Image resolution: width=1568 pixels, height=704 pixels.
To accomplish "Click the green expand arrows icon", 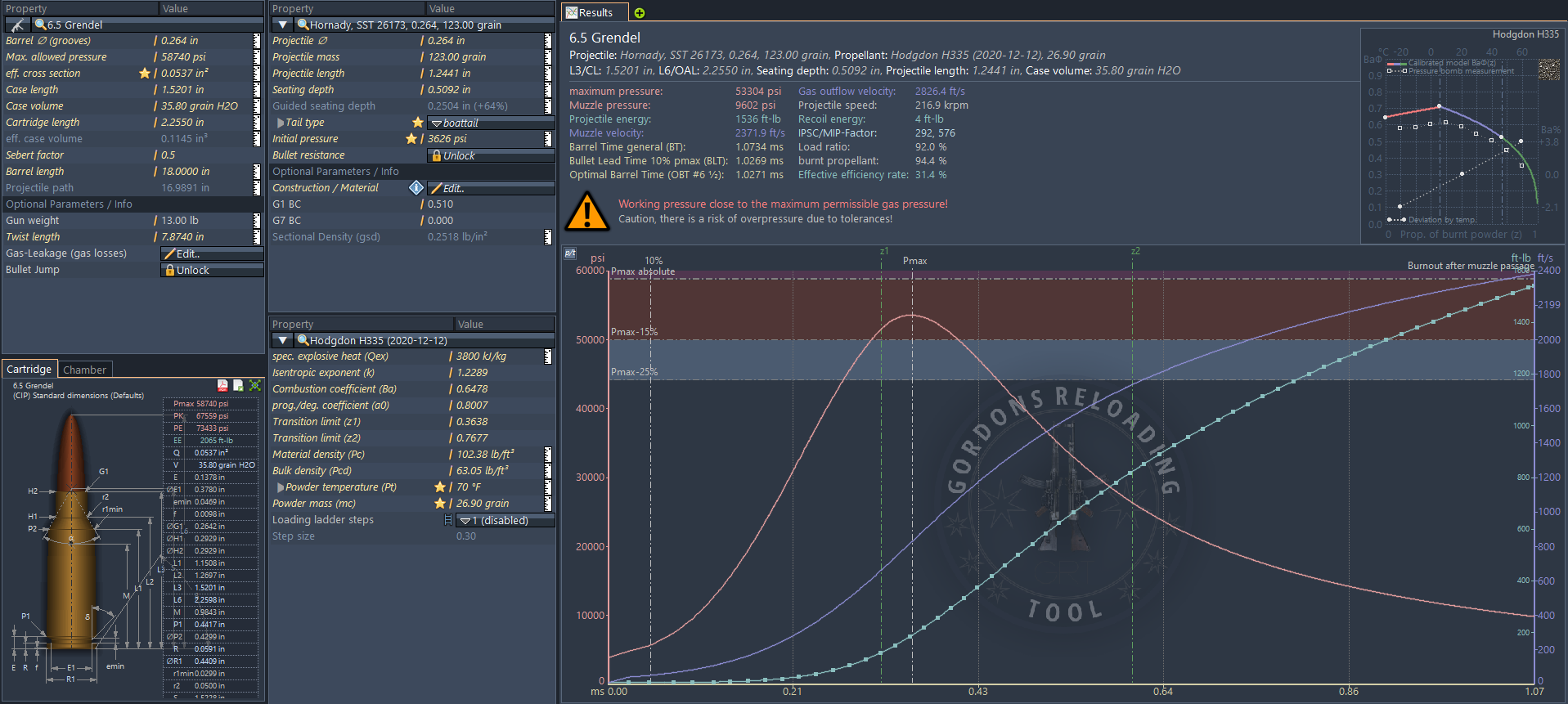I will [x=255, y=385].
